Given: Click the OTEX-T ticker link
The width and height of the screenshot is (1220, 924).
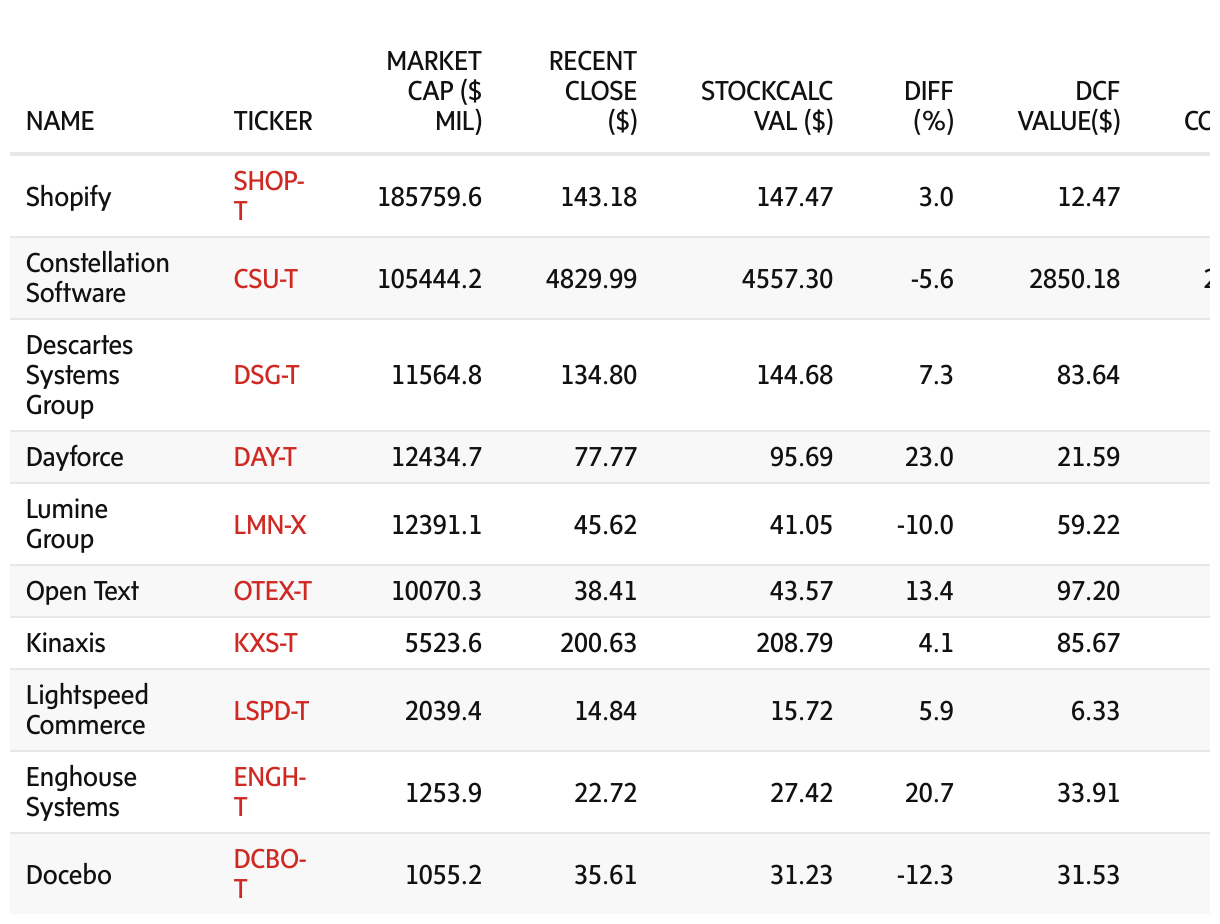Looking at the screenshot, I should [x=272, y=591].
